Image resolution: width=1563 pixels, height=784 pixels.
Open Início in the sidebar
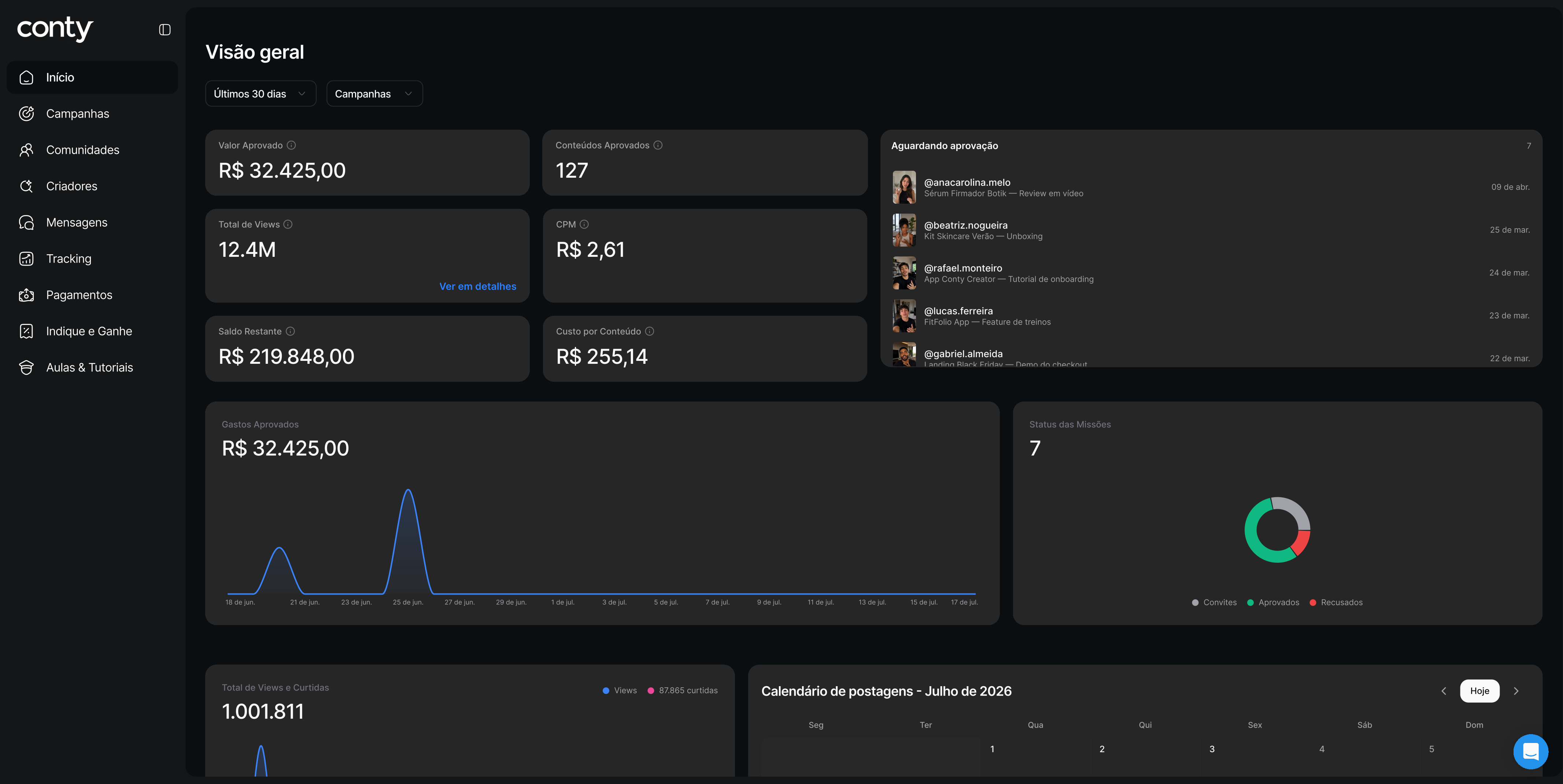pos(92,77)
